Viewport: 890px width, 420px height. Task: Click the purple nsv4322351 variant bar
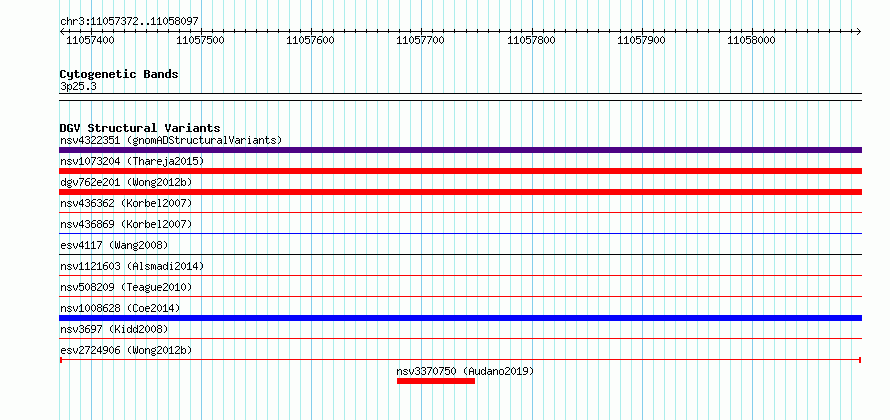(460, 150)
